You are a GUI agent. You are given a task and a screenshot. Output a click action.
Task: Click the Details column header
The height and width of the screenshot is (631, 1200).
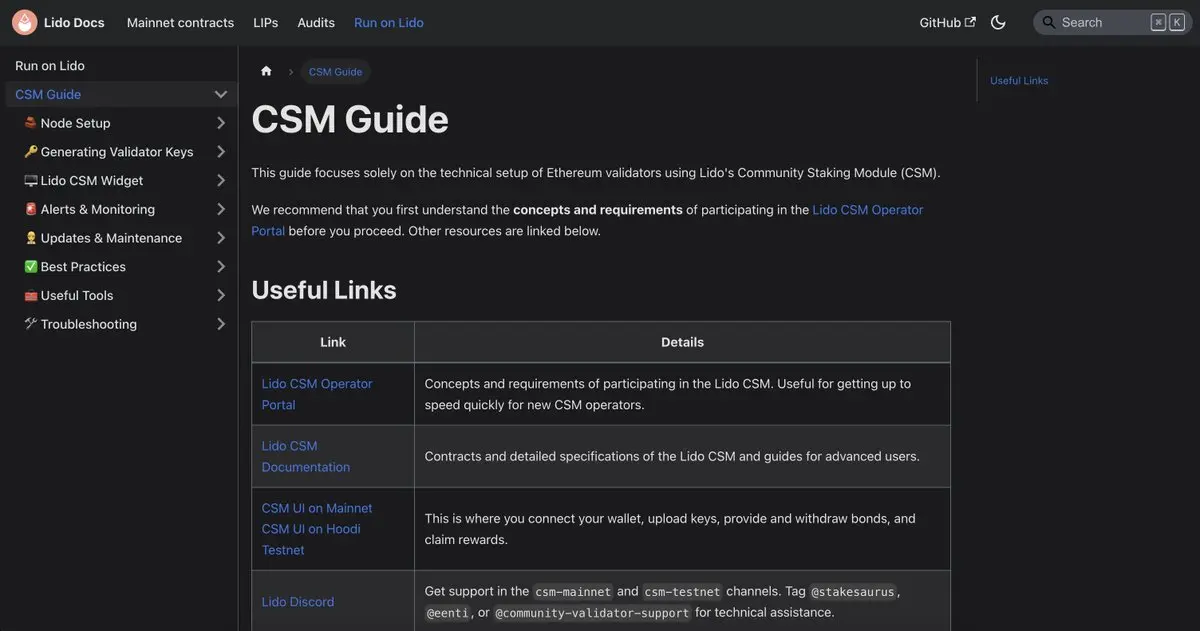[682, 342]
